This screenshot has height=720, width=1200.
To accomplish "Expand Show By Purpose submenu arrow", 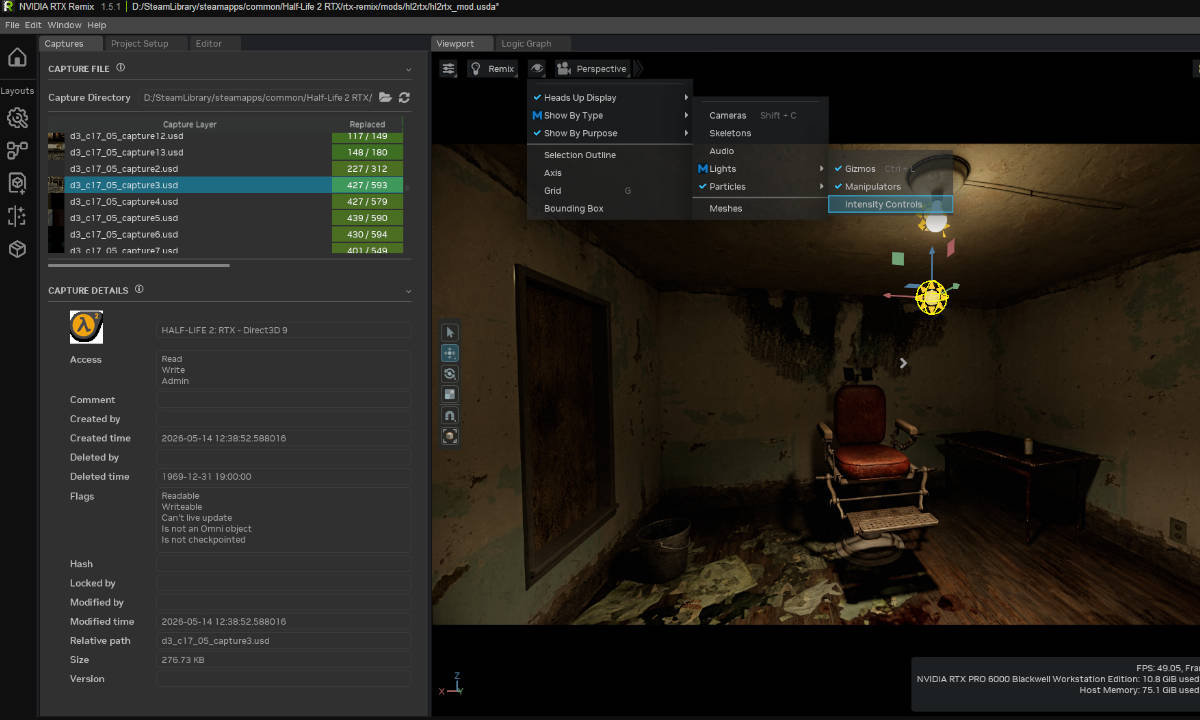I will click(x=686, y=133).
